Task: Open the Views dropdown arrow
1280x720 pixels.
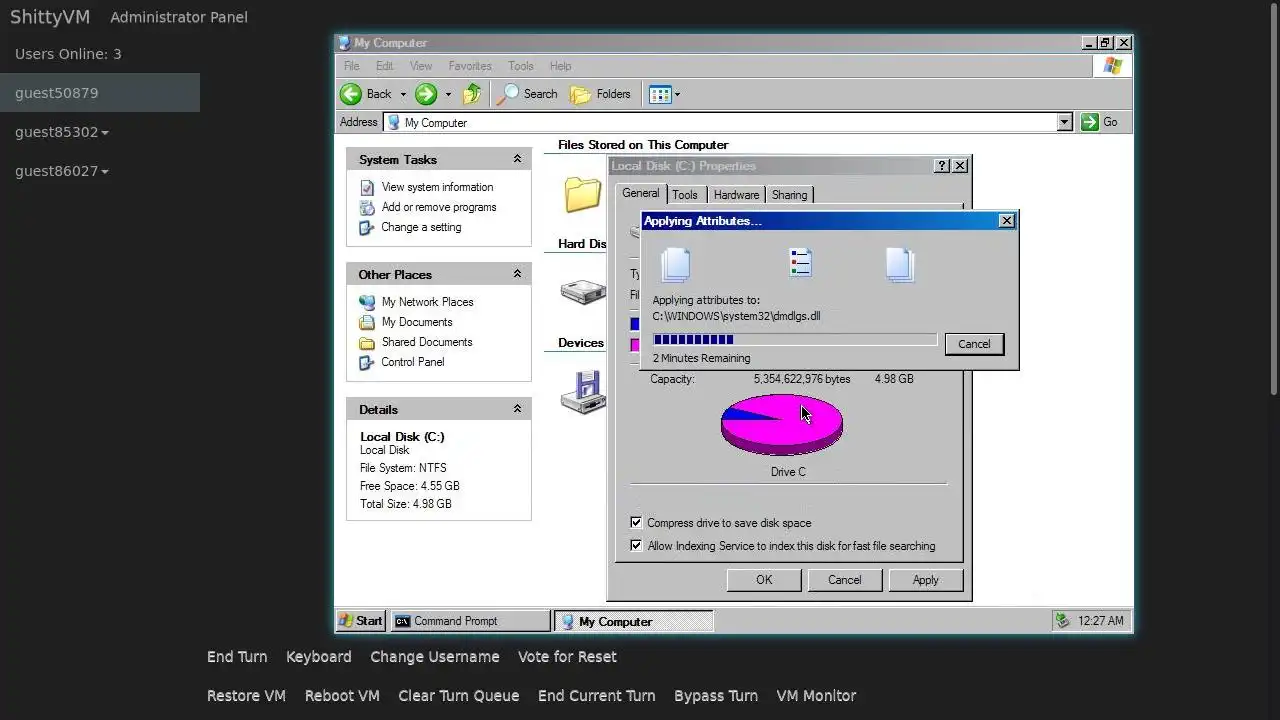Action: pos(677,95)
